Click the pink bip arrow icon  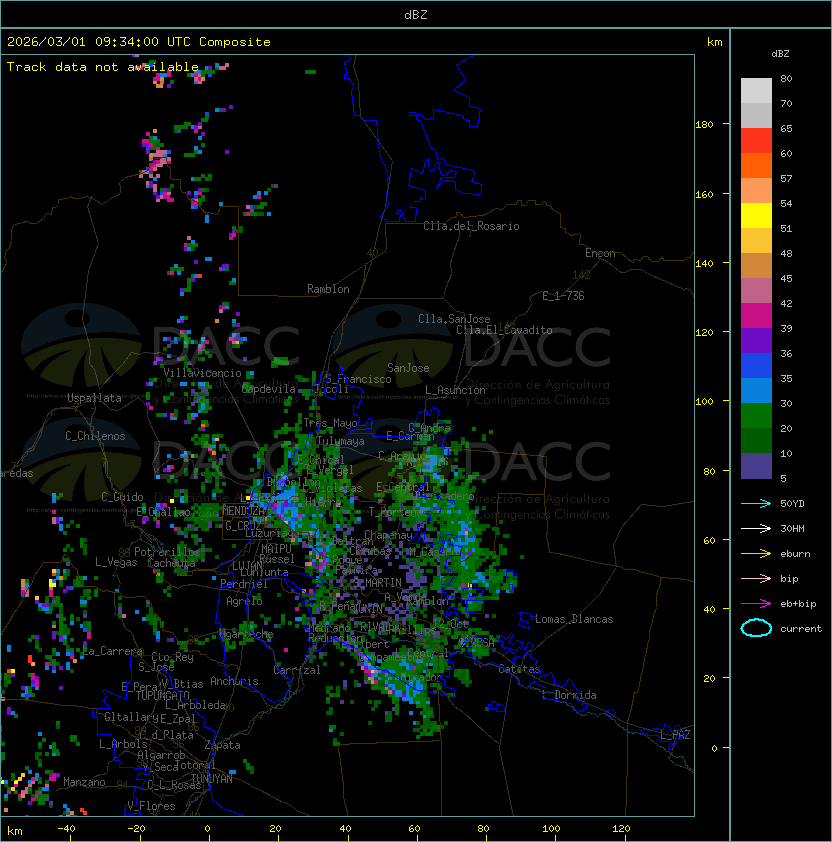756,578
